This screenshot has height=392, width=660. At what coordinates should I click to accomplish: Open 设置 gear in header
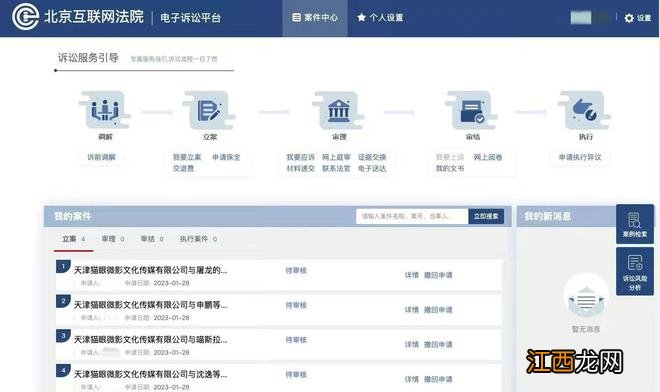pyautogui.click(x=638, y=18)
